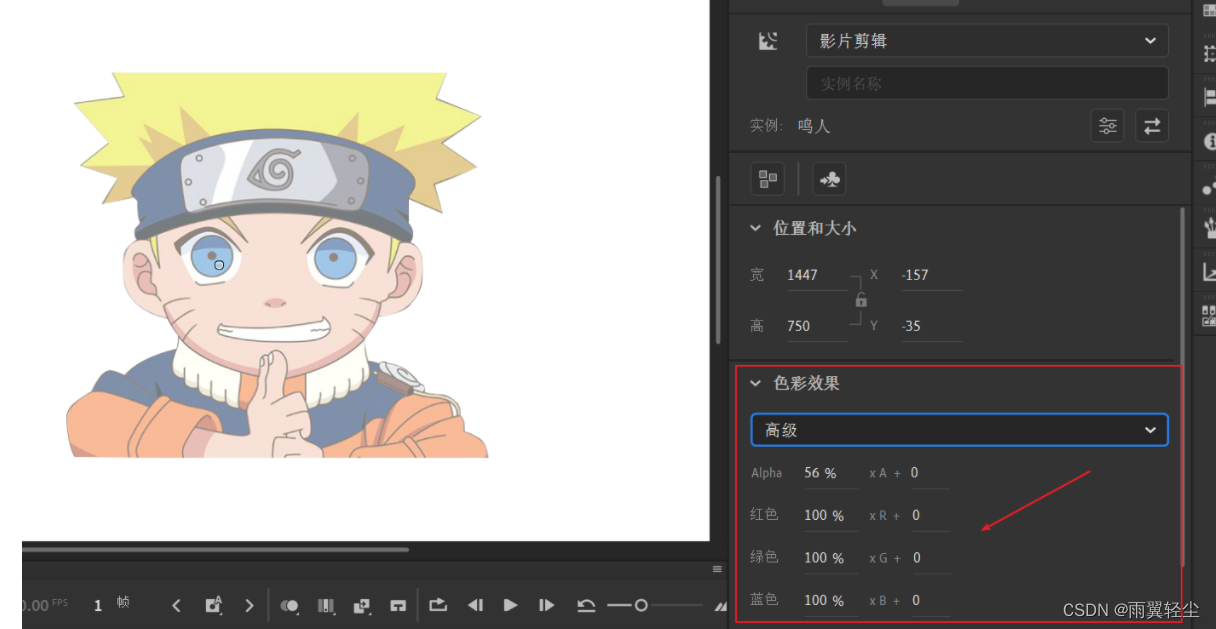Open the align panel icon in dock
Viewport: 1216px width, 629px height.
[1208, 97]
